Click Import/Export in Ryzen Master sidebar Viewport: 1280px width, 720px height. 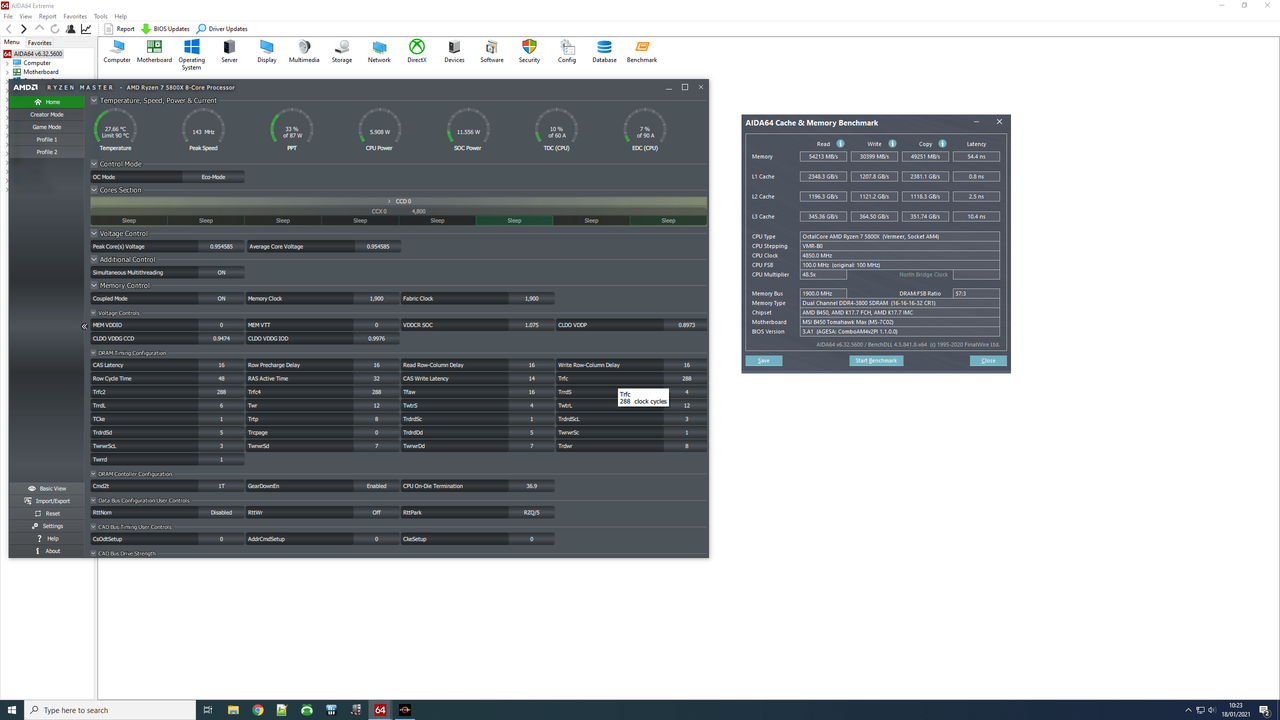click(x=47, y=501)
